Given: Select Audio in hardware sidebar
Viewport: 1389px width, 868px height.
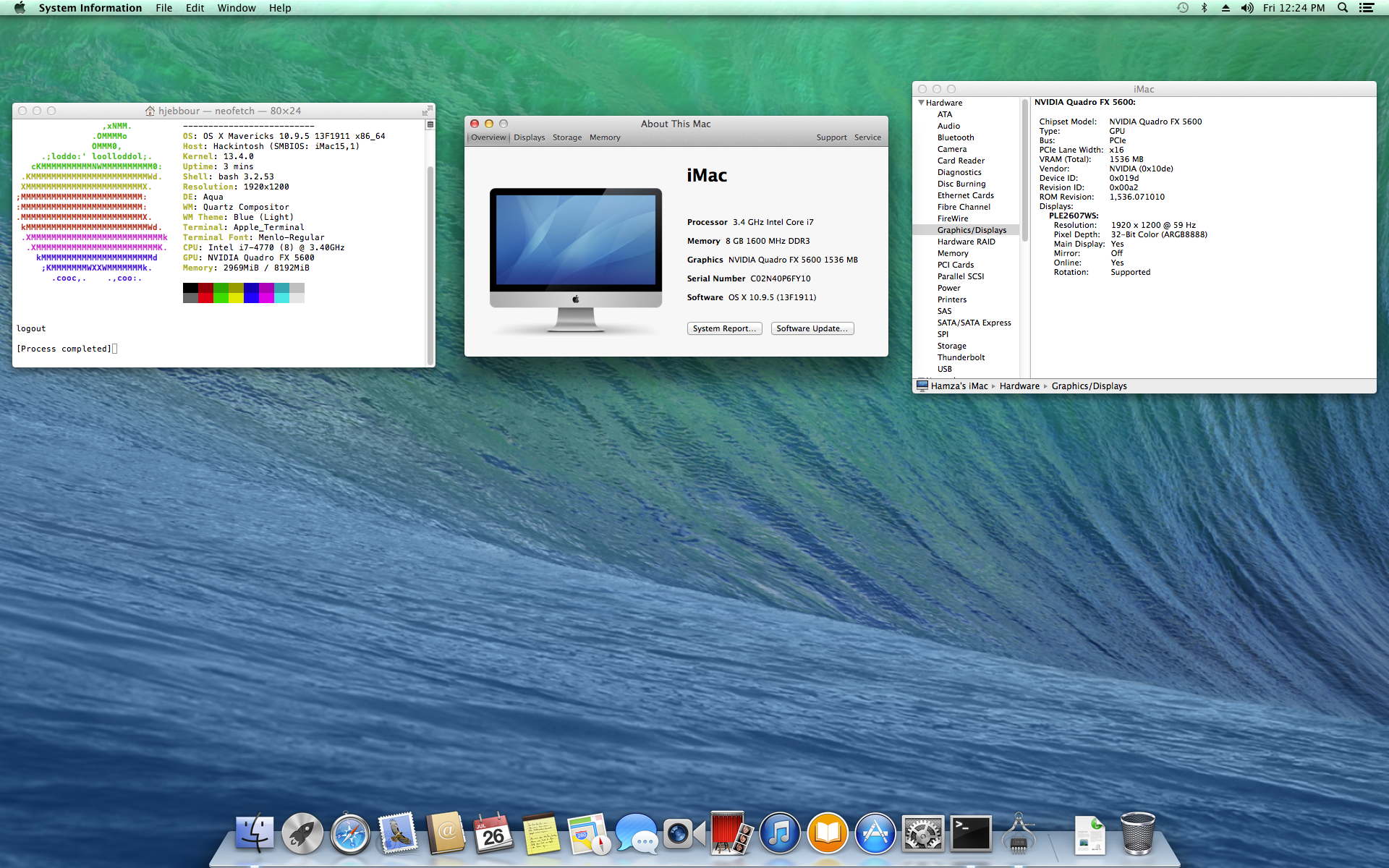Looking at the screenshot, I should click(948, 126).
